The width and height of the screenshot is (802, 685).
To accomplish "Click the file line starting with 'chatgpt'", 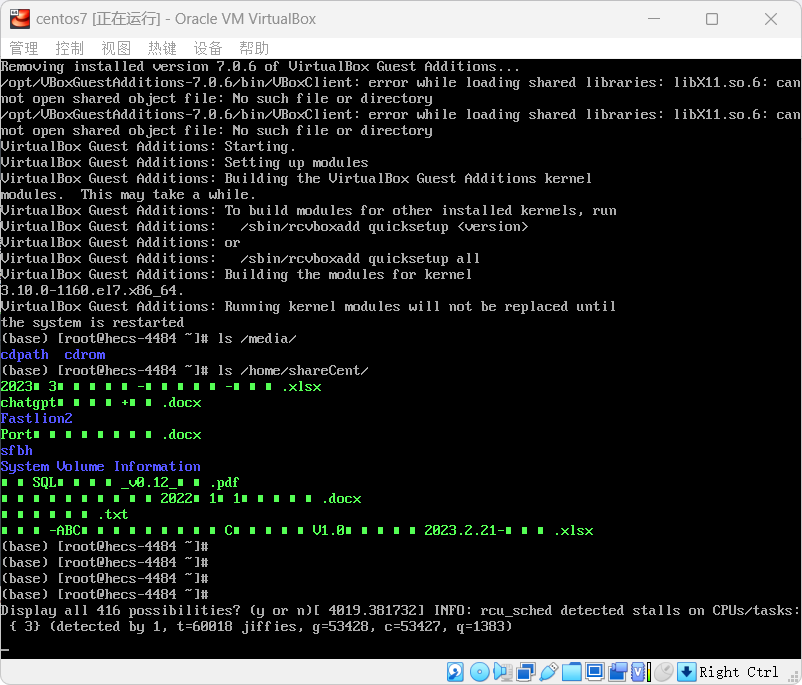I will coord(101,403).
